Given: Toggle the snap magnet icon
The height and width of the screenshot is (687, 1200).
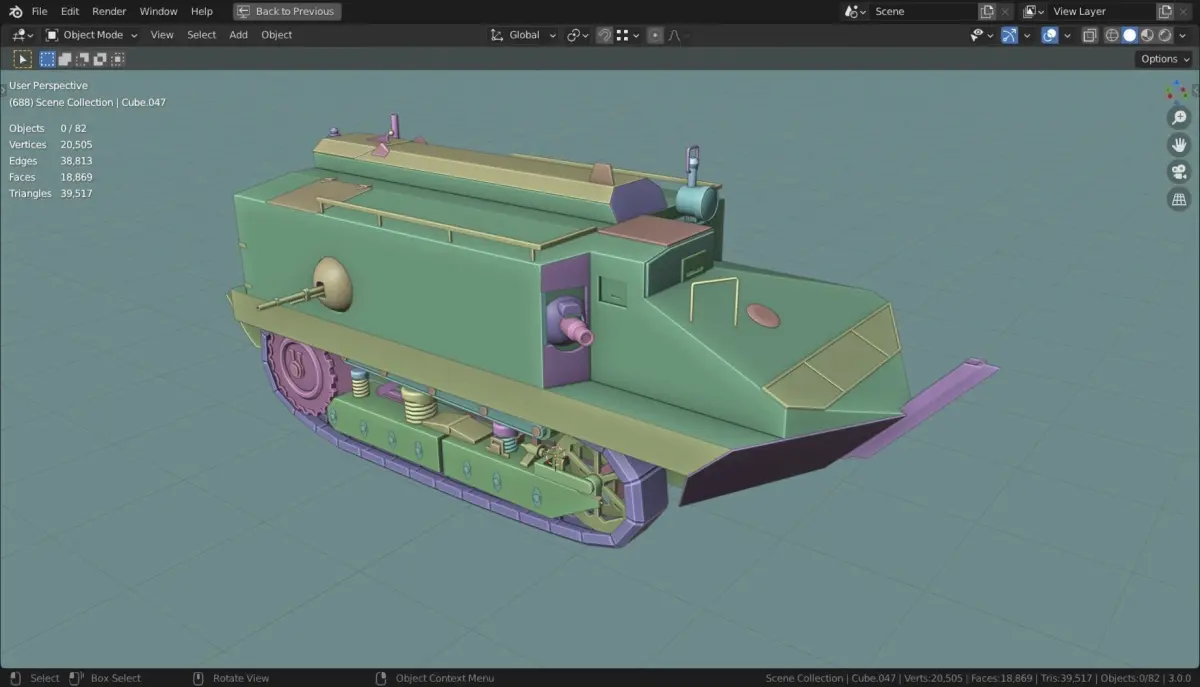Looking at the screenshot, I should coord(604,35).
